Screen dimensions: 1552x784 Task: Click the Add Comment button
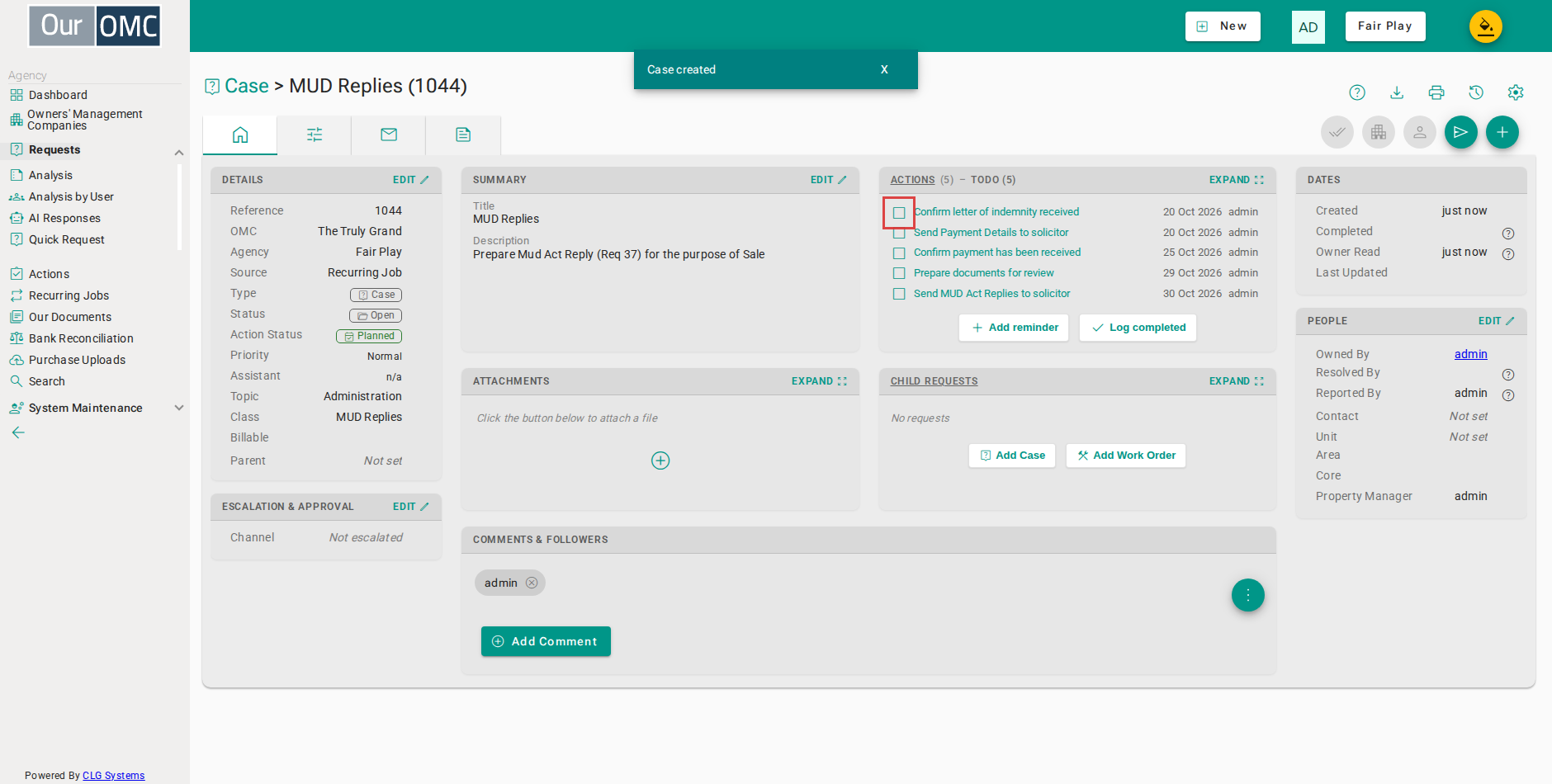click(546, 641)
